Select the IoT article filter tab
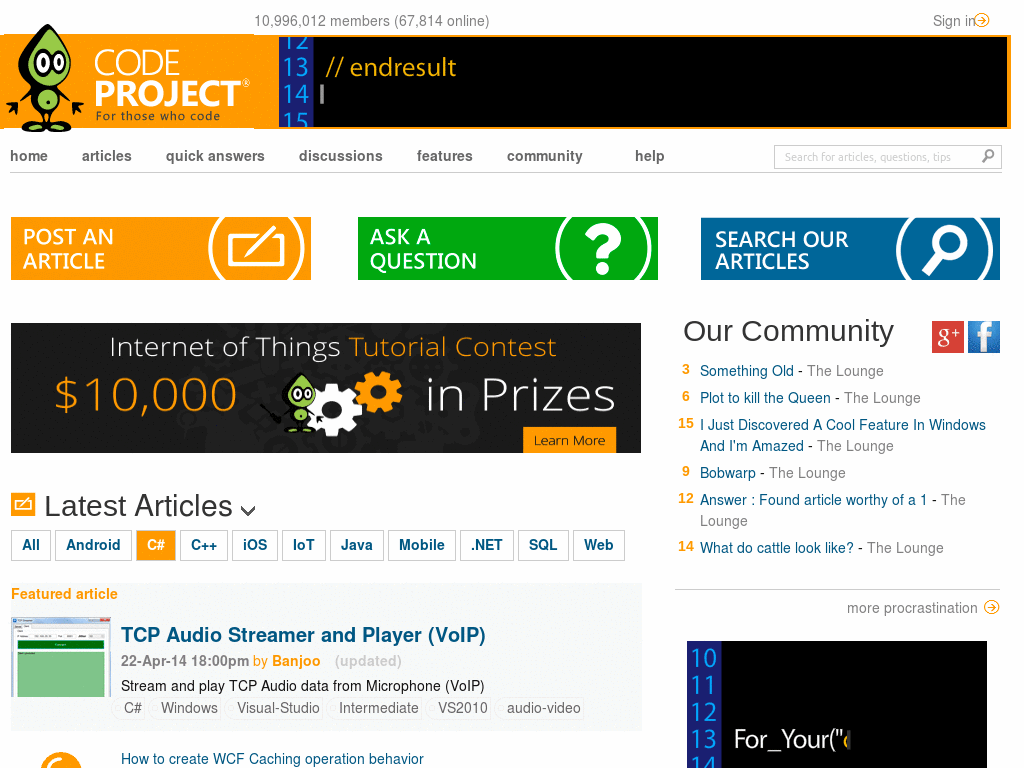1024x768 pixels. pyautogui.click(x=304, y=545)
